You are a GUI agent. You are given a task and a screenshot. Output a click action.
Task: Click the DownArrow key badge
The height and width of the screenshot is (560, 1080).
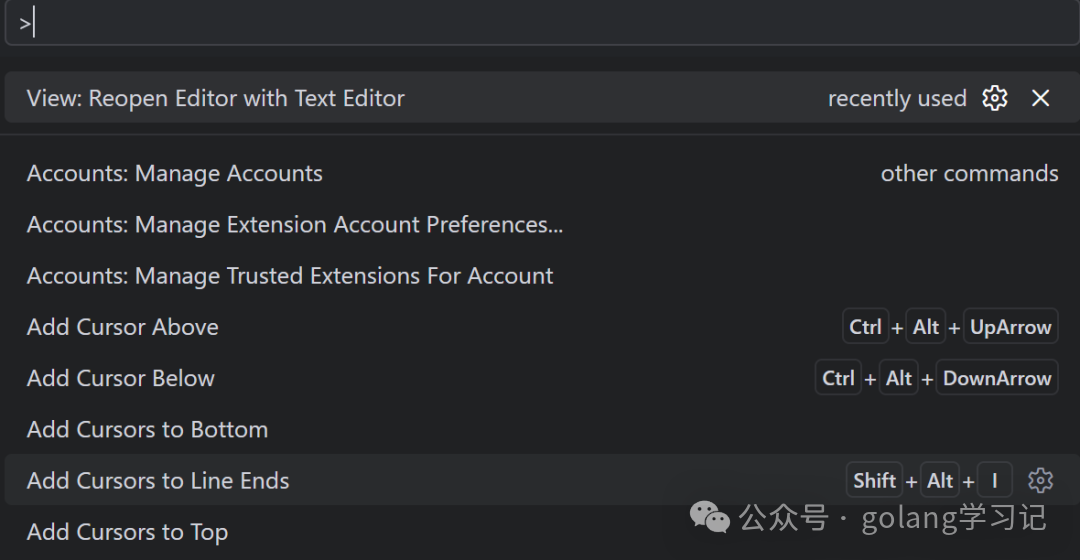pos(996,378)
